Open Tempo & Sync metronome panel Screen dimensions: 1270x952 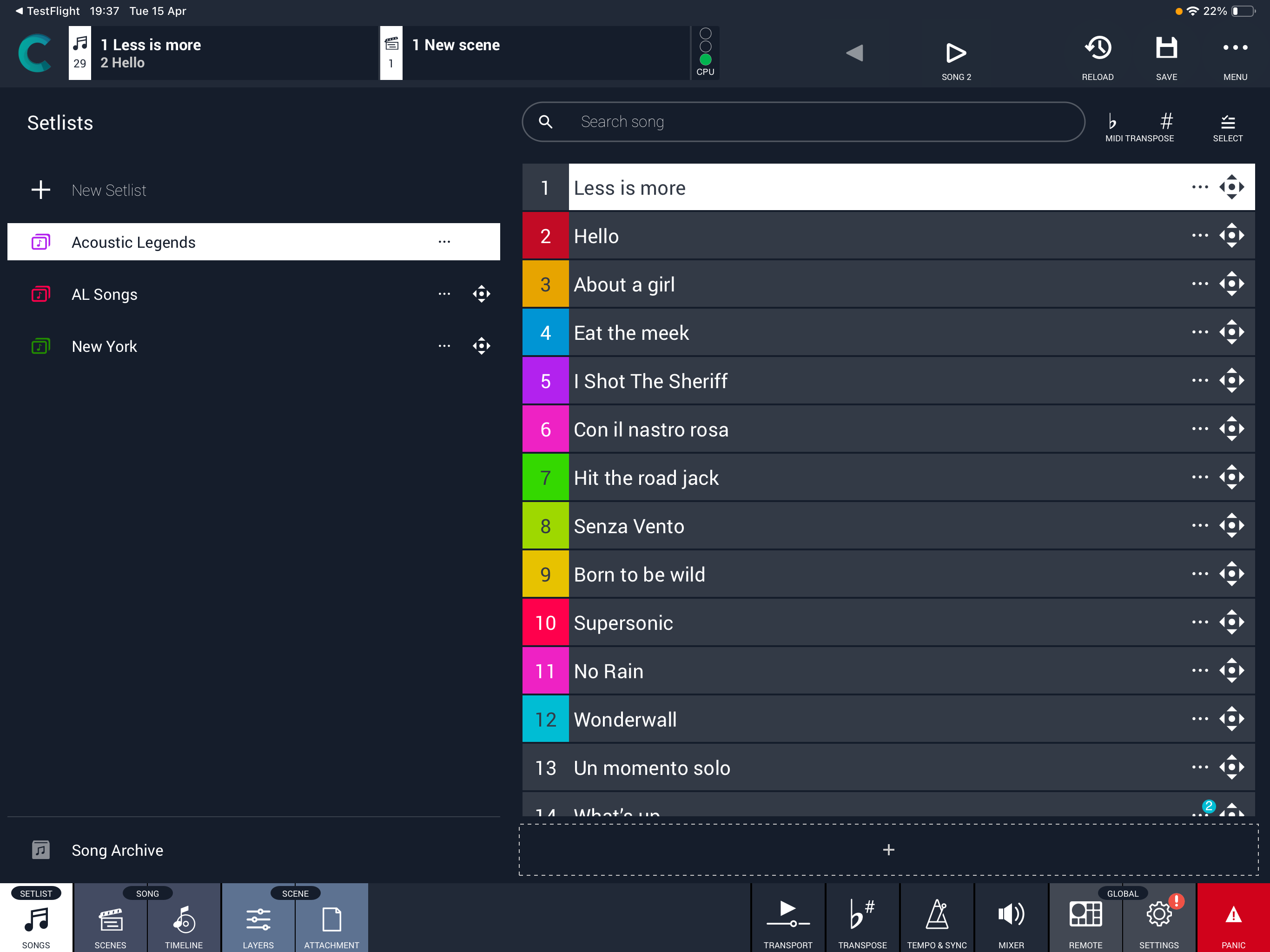pyautogui.click(x=936, y=918)
